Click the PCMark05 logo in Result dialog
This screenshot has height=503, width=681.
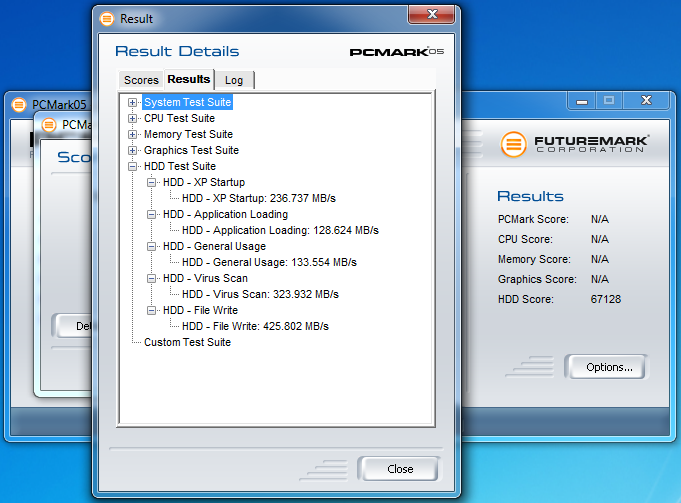pyautogui.click(x=397, y=52)
